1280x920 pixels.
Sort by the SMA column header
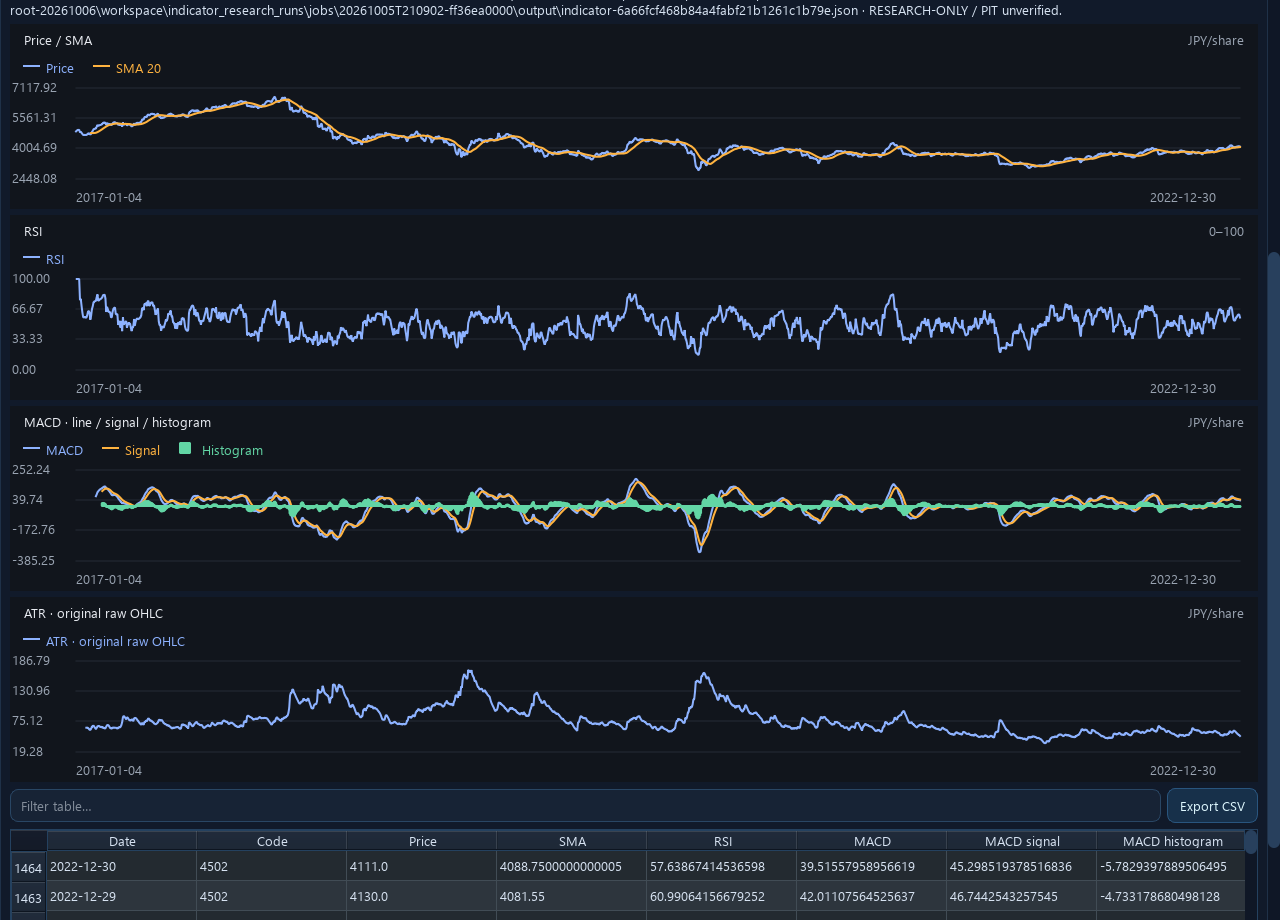pos(572,841)
